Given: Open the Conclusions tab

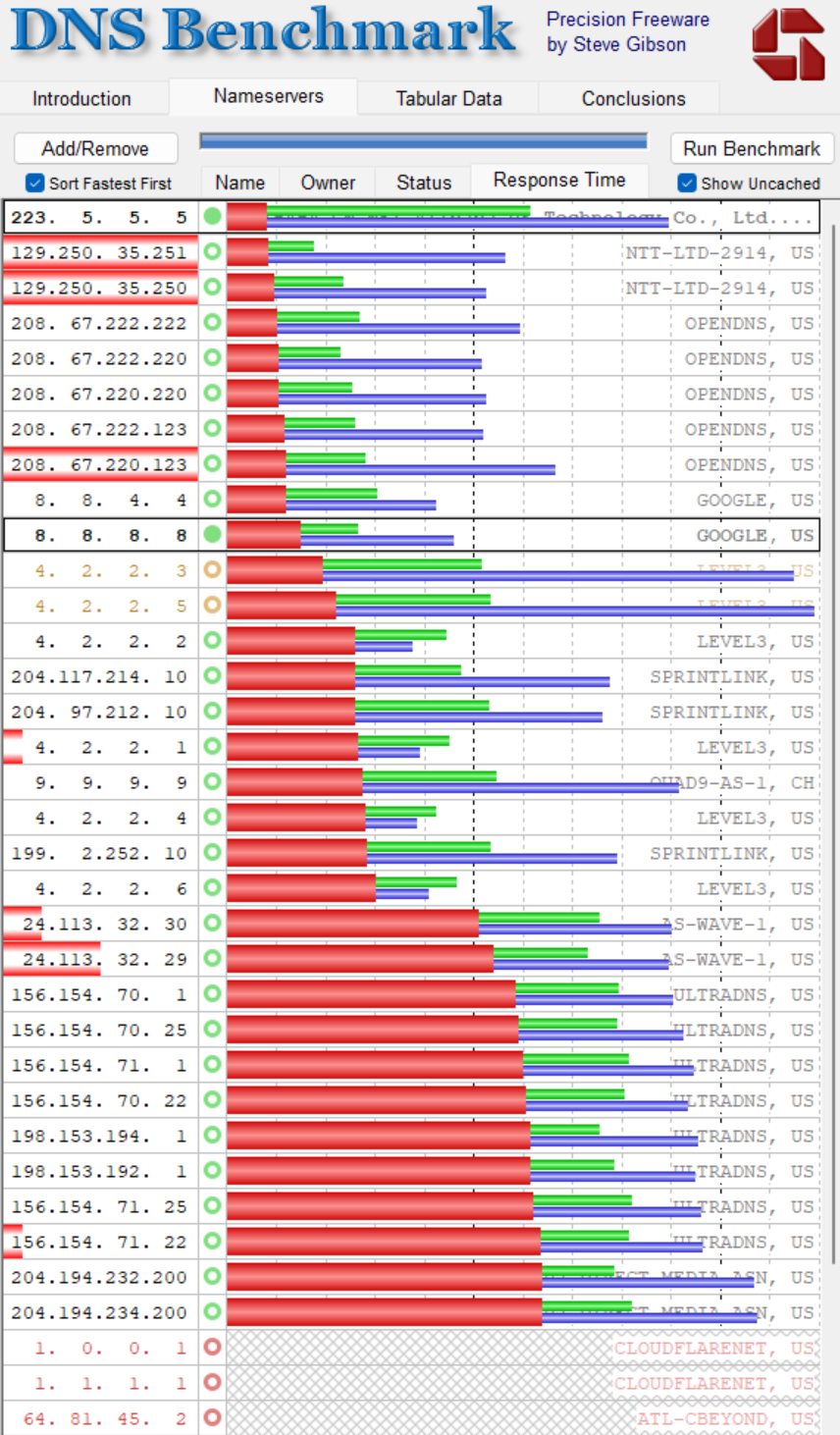Looking at the screenshot, I should tap(633, 98).
